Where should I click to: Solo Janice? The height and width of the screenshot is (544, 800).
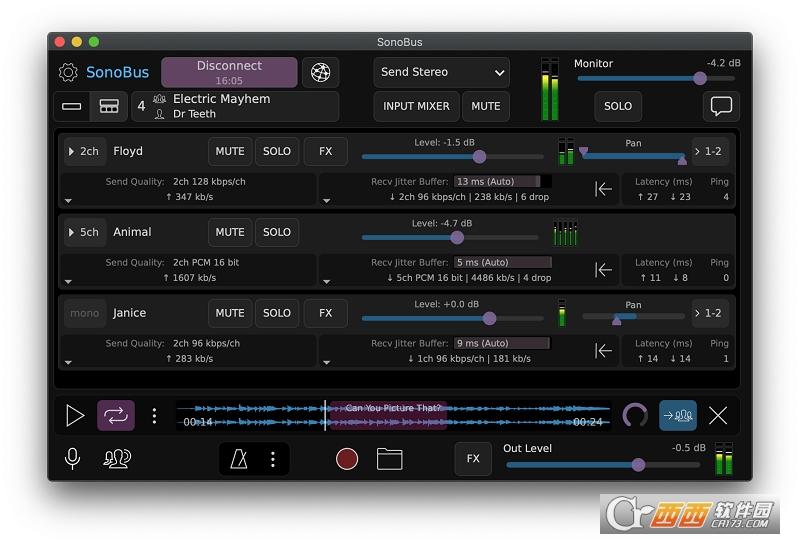277,313
